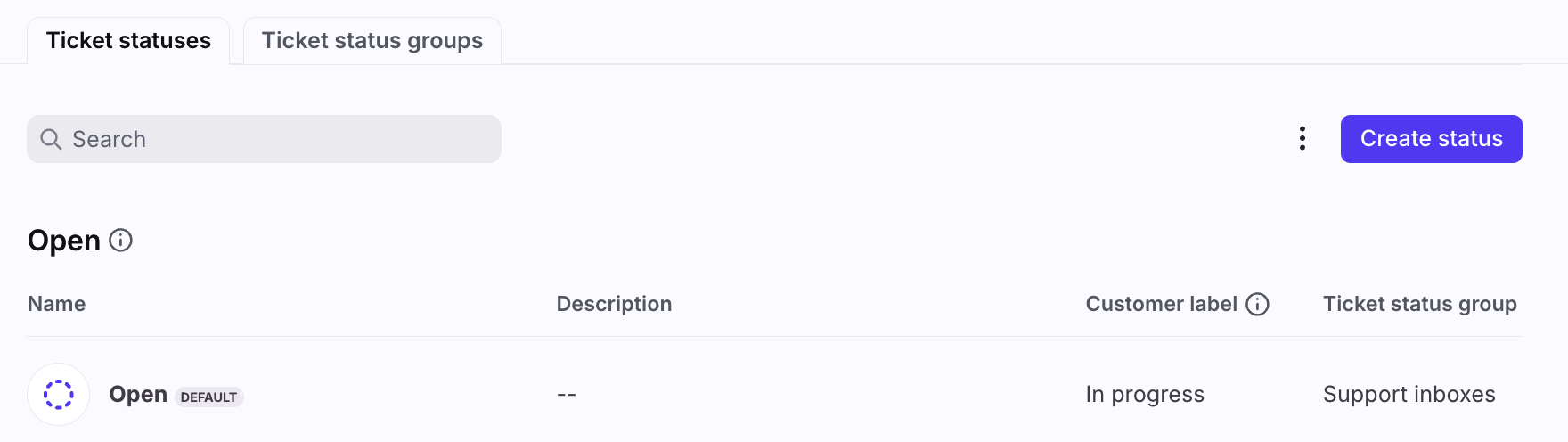Click the info icon next to Open heading
This screenshot has height=442, width=1568.
coord(120,241)
